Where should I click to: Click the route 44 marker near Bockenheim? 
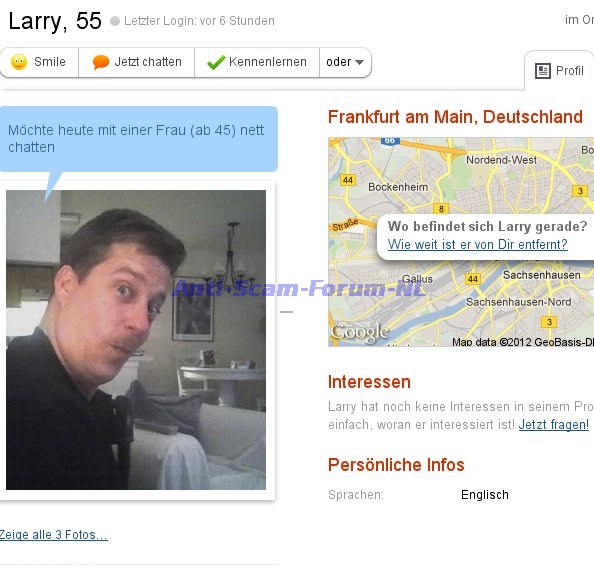tap(348, 180)
